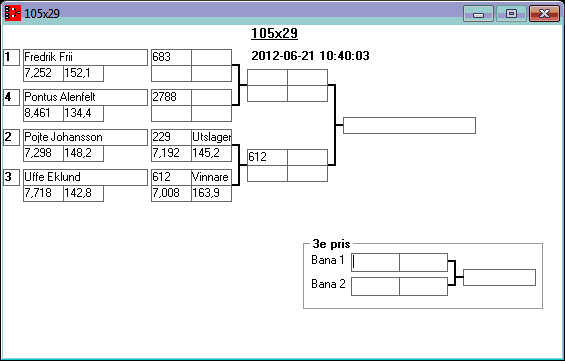Image resolution: width=565 pixels, height=361 pixels.
Task: Close the 105x29 window
Action: (x=544, y=14)
